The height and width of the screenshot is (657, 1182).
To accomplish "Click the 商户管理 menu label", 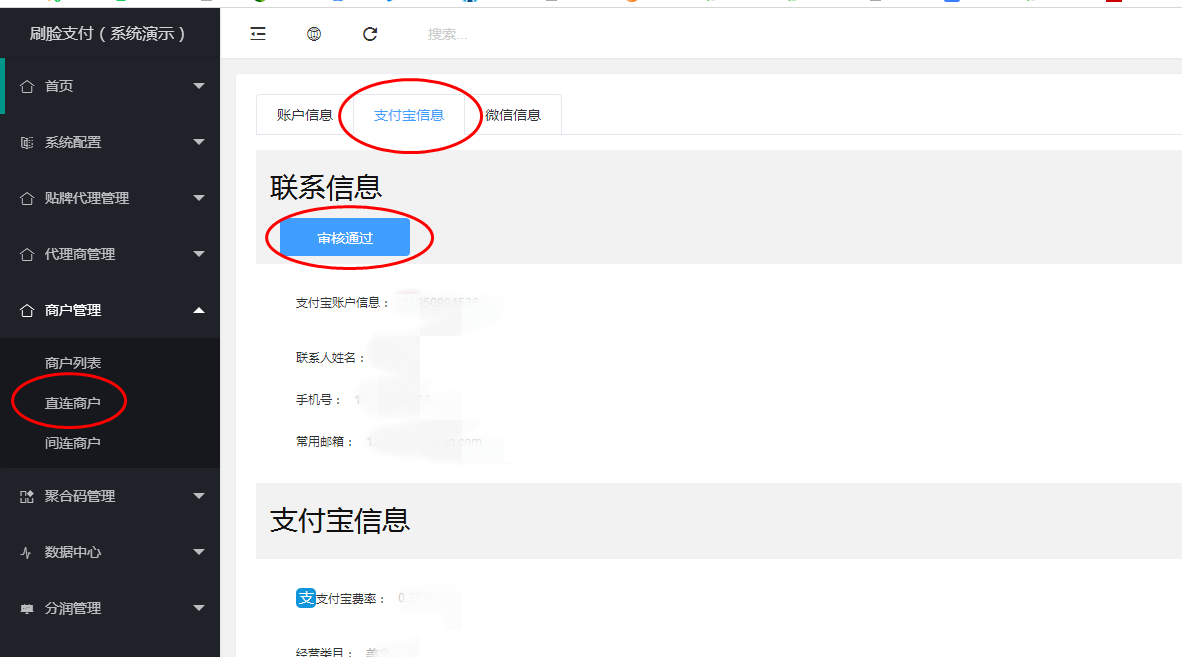I will [72, 310].
